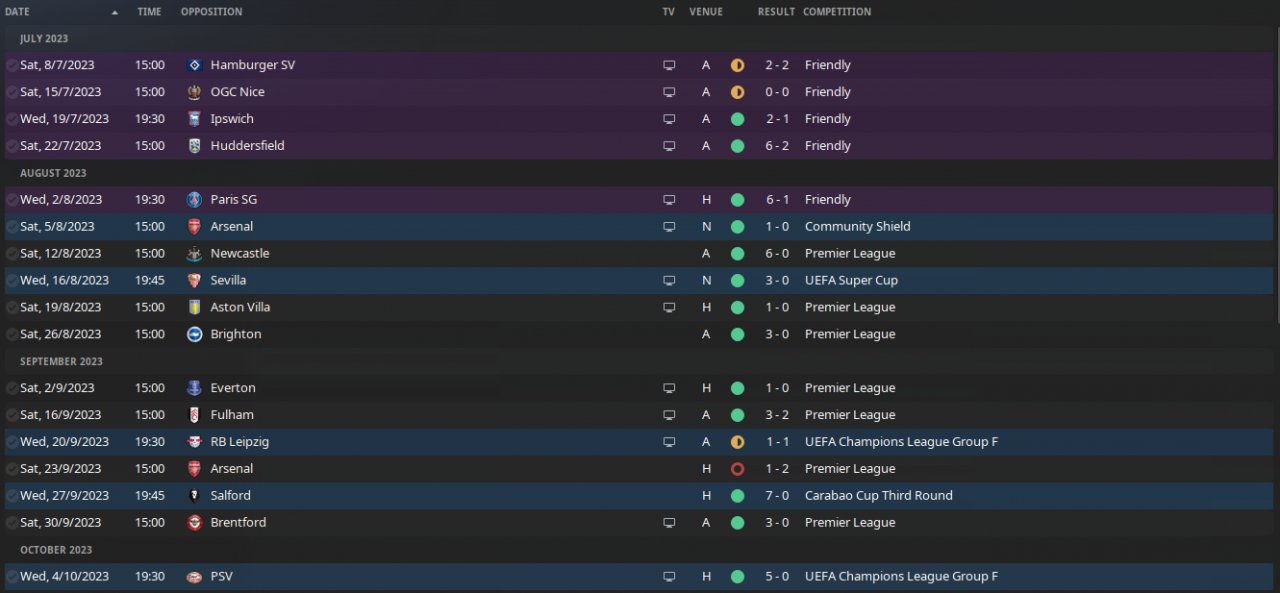The image size is (1280, 593).
Task: Click the Date column sort arrow
Action: (x=115, y=13)
